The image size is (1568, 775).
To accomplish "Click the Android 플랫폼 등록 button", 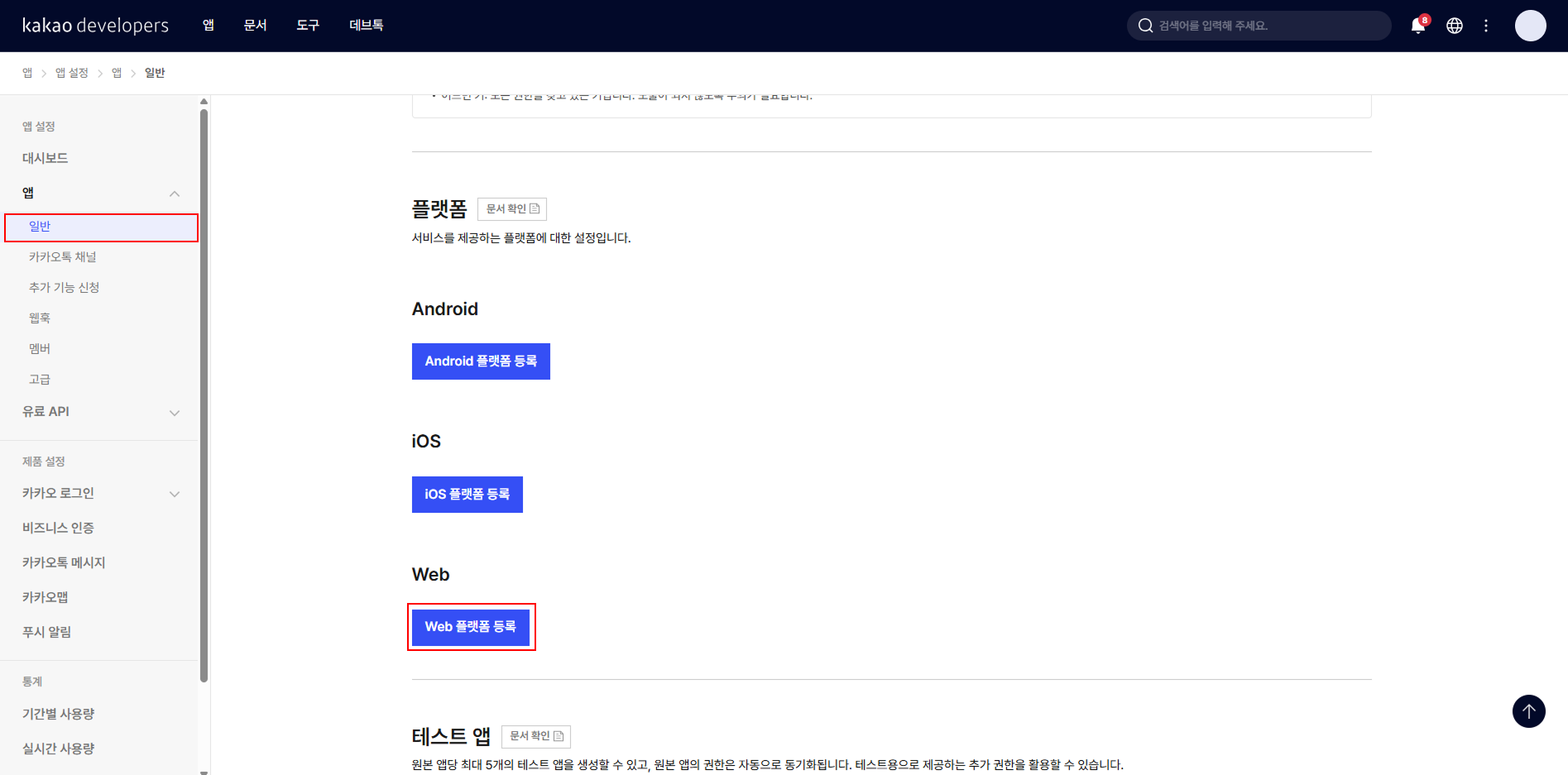I will point(481,361).
